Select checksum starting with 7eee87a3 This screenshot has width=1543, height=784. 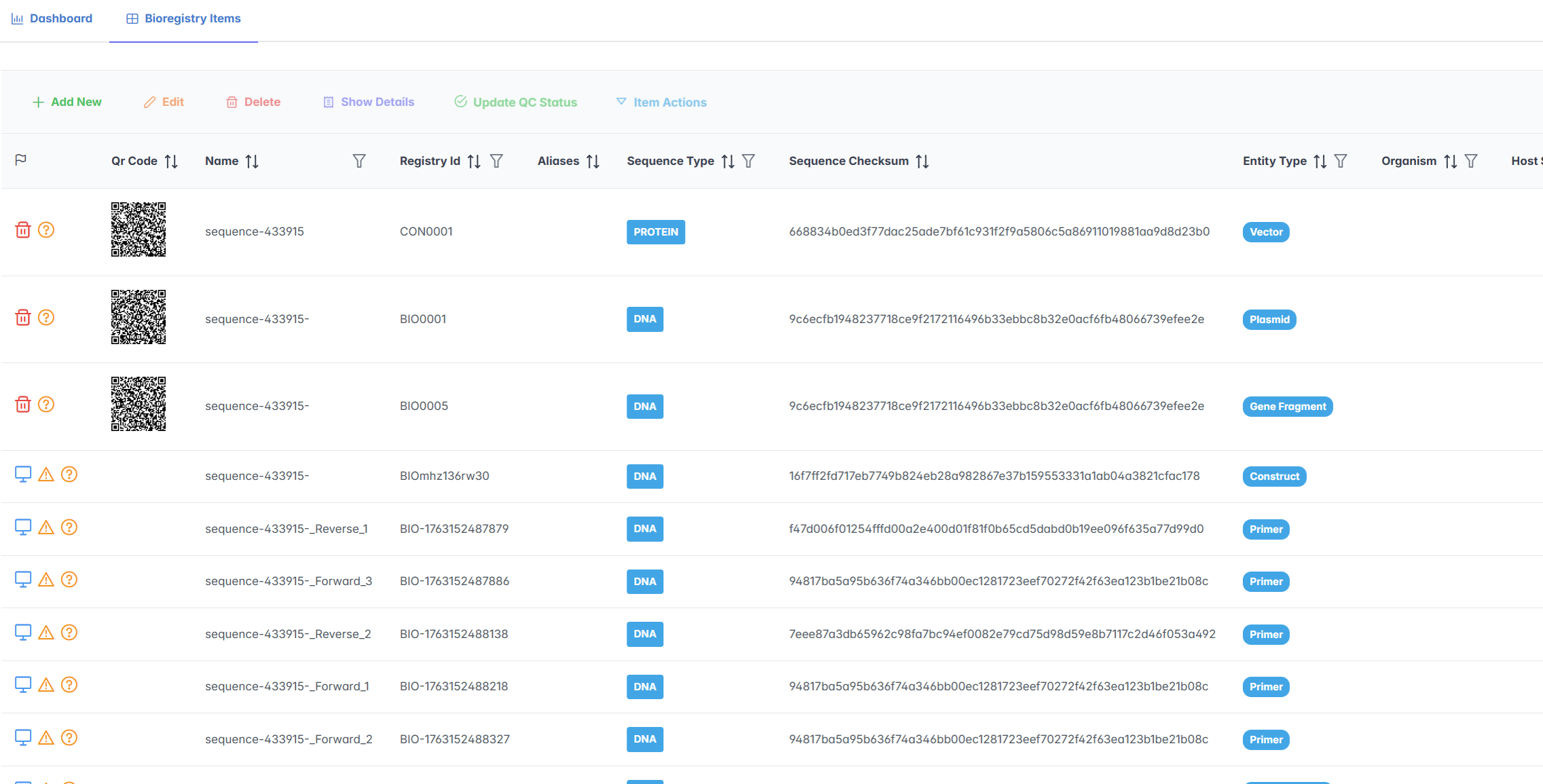(x=1002, y=634)
